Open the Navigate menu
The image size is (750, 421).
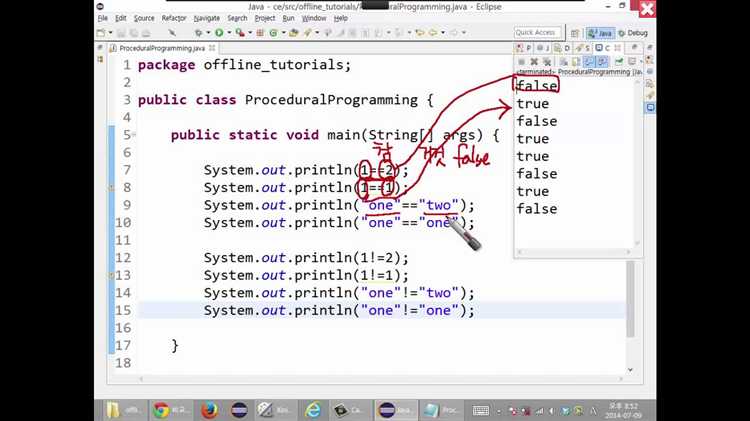[x=207, y=18]
